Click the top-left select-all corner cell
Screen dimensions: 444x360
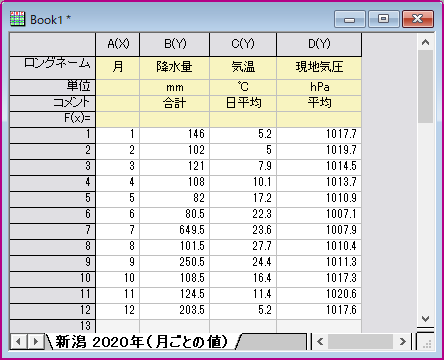pyautogui.click(x=53, y=44)
